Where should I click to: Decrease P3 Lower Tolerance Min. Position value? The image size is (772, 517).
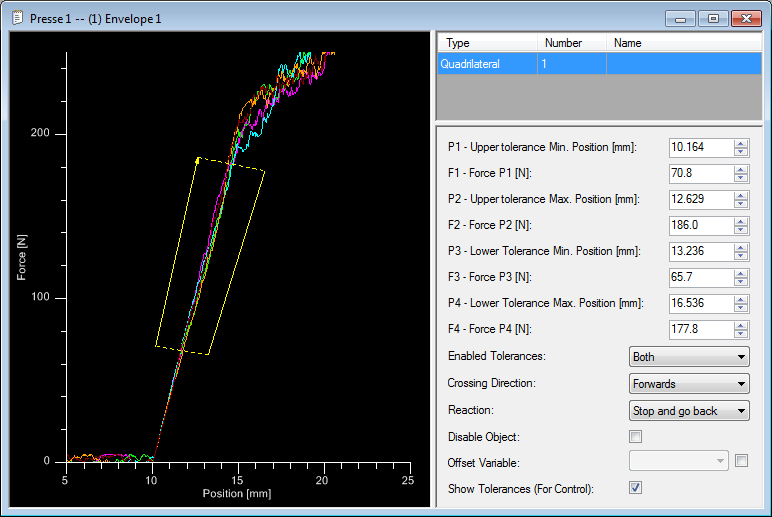point(740,256)
